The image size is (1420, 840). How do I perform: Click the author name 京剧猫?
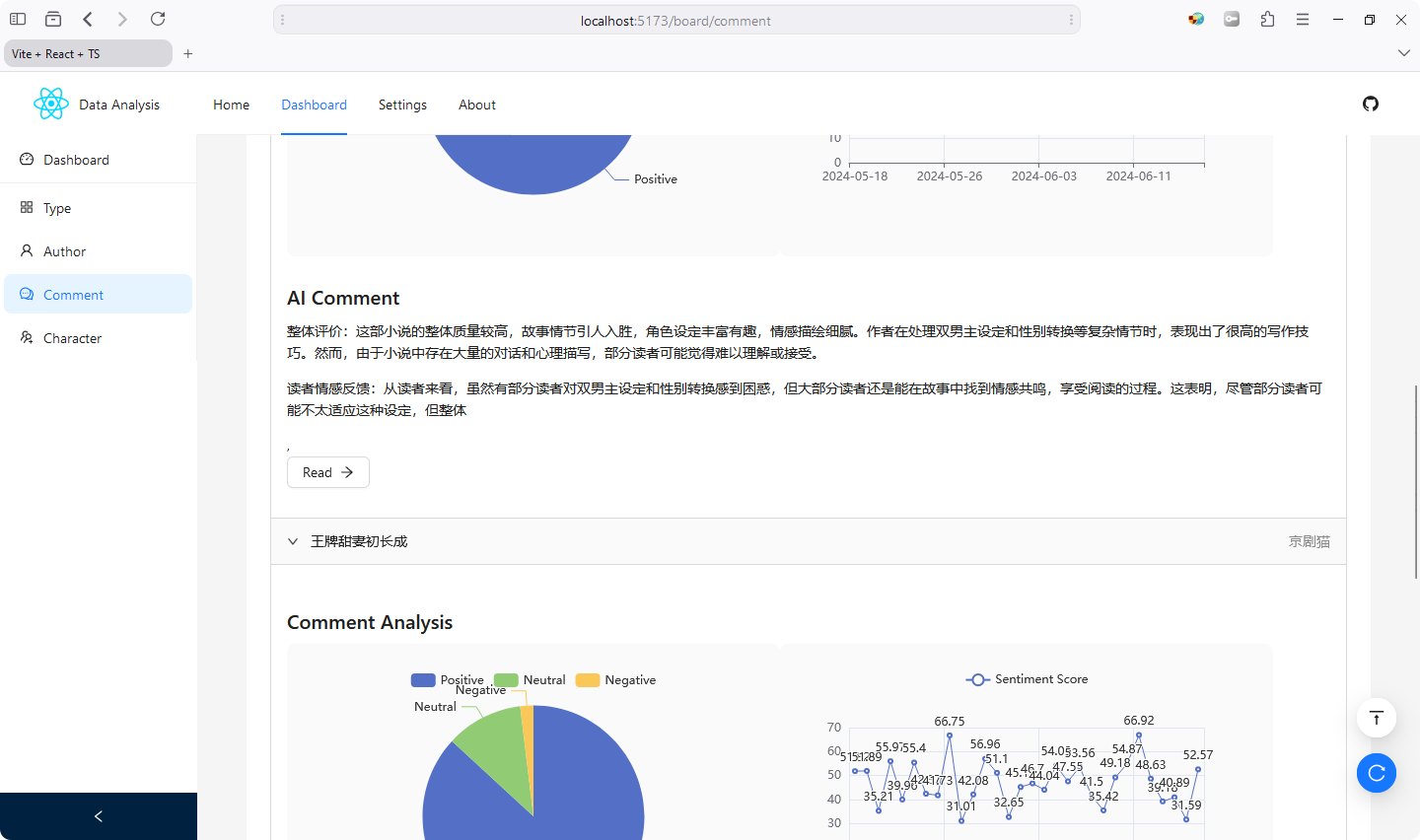1310,541
